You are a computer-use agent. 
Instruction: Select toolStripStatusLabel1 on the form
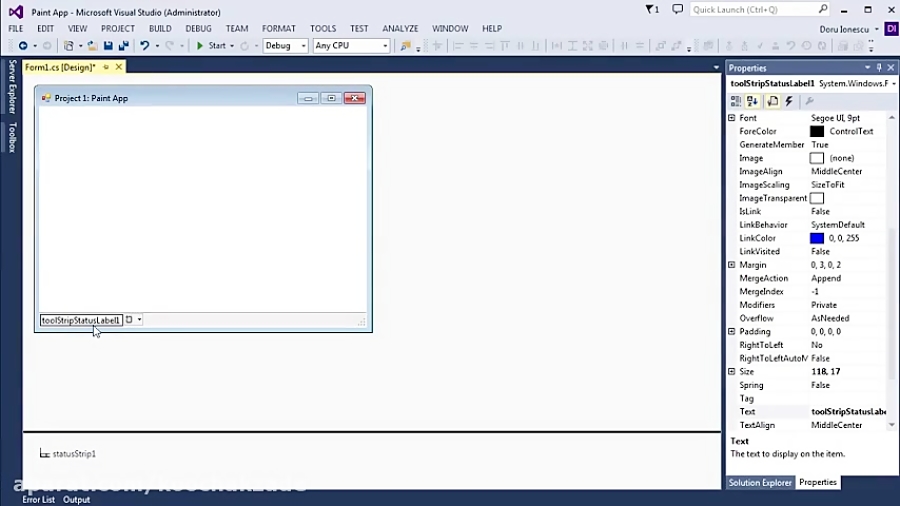point(81,320)
